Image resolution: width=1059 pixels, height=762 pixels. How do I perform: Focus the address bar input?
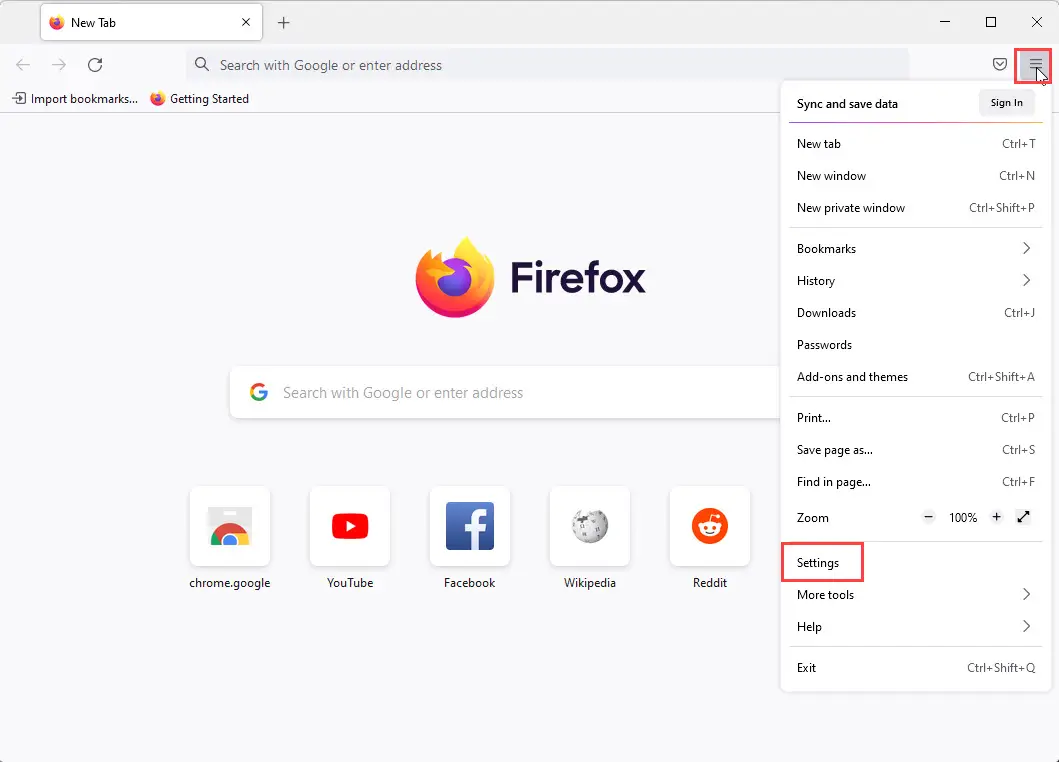[547, 65]
